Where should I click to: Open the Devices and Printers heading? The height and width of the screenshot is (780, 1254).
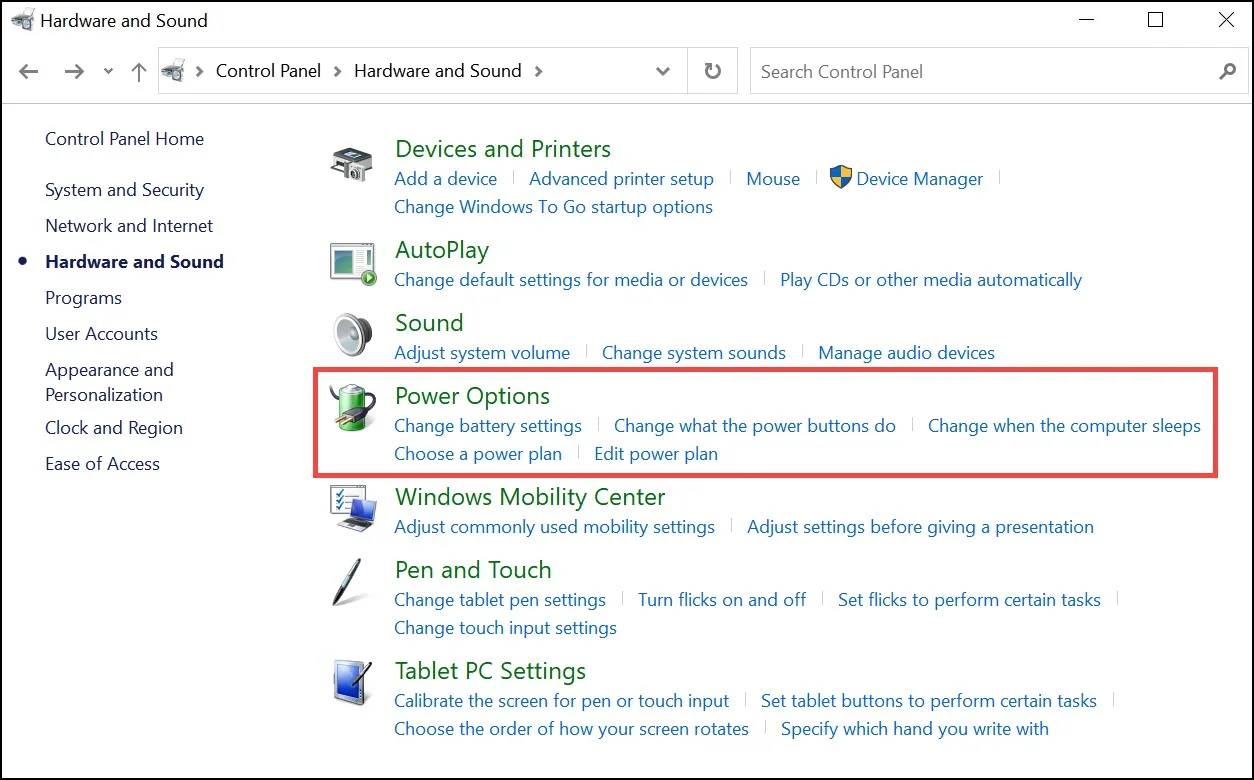pos(503,149)
